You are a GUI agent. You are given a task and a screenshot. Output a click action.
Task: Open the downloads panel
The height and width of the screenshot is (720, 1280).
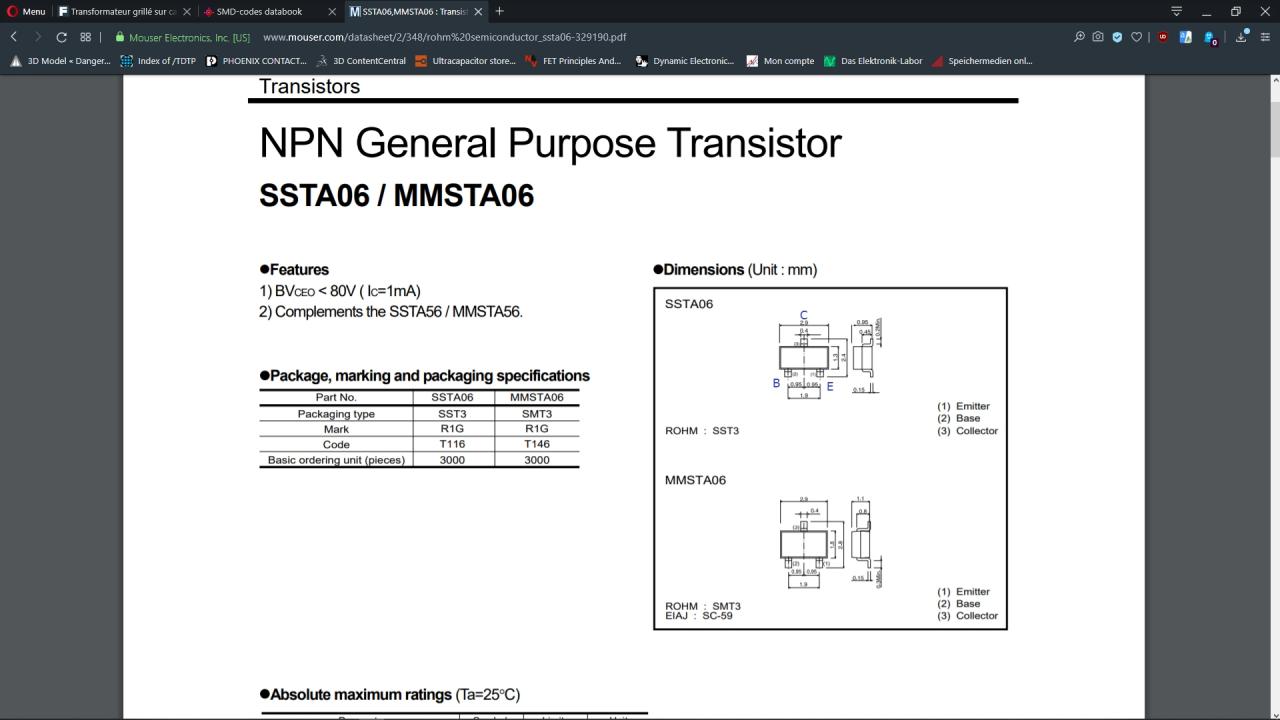(1241, 37)
